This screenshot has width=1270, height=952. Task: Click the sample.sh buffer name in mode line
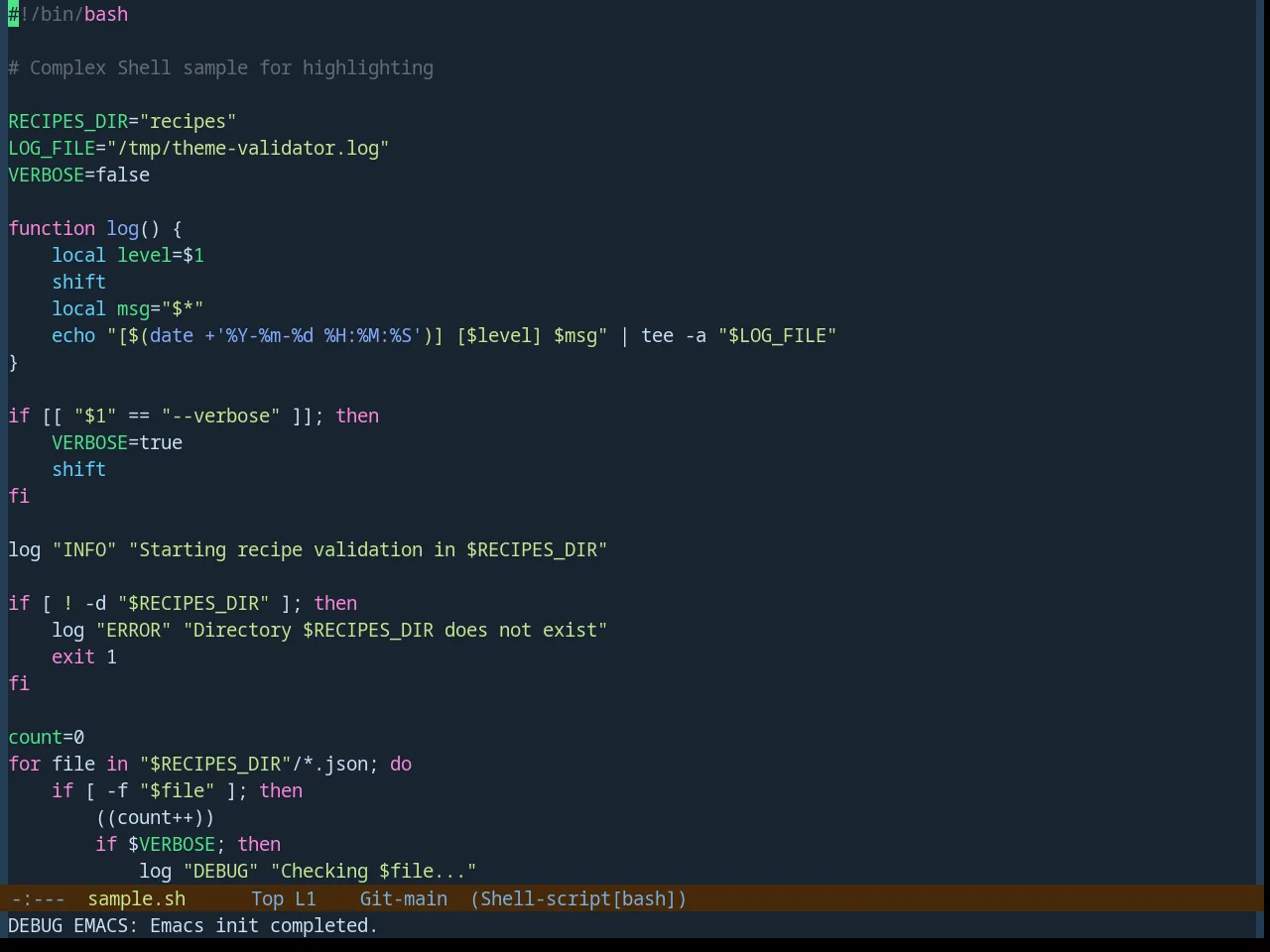[x=136, y=898]
